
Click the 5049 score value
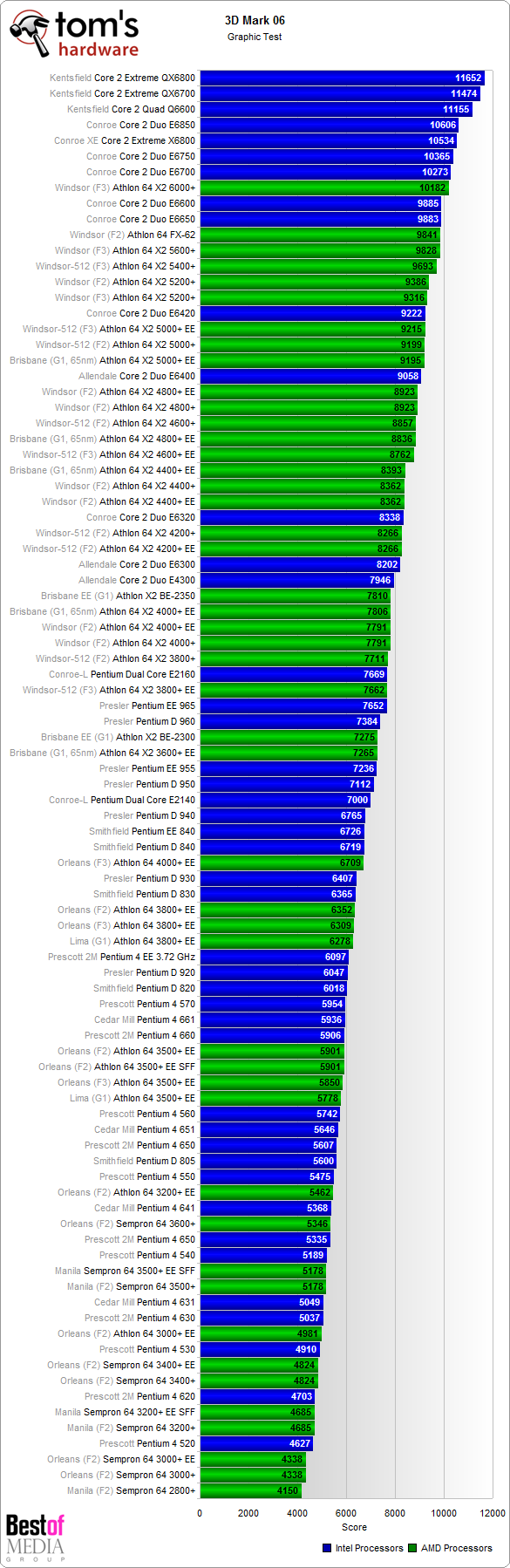point(309,1302)
